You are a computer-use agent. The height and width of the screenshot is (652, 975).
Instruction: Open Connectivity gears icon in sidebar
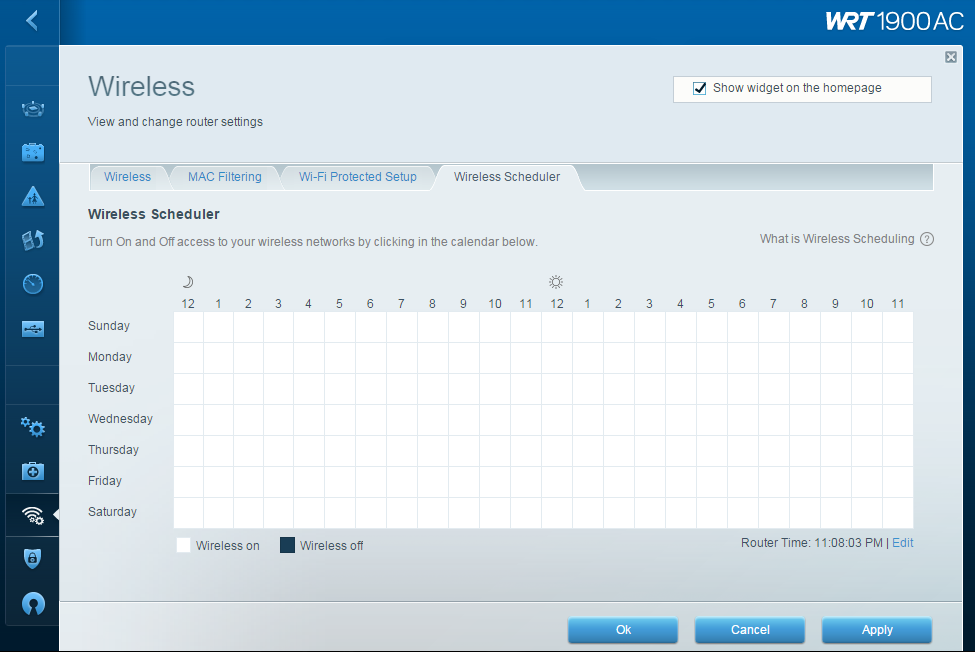pyautogui.click(x=32, y=427)
